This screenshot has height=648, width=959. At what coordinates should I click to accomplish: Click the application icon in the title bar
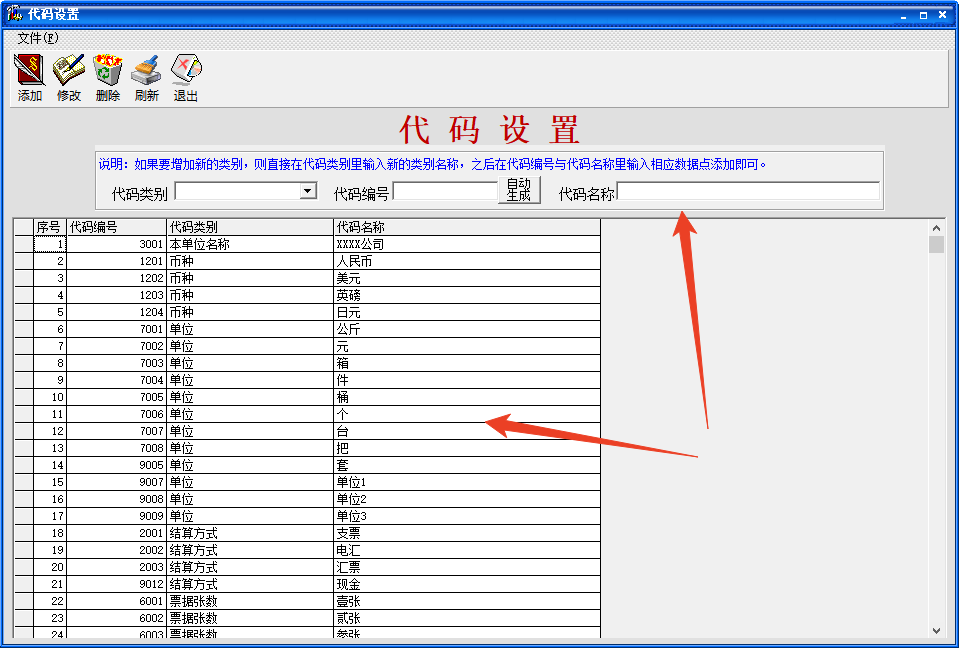13,13
